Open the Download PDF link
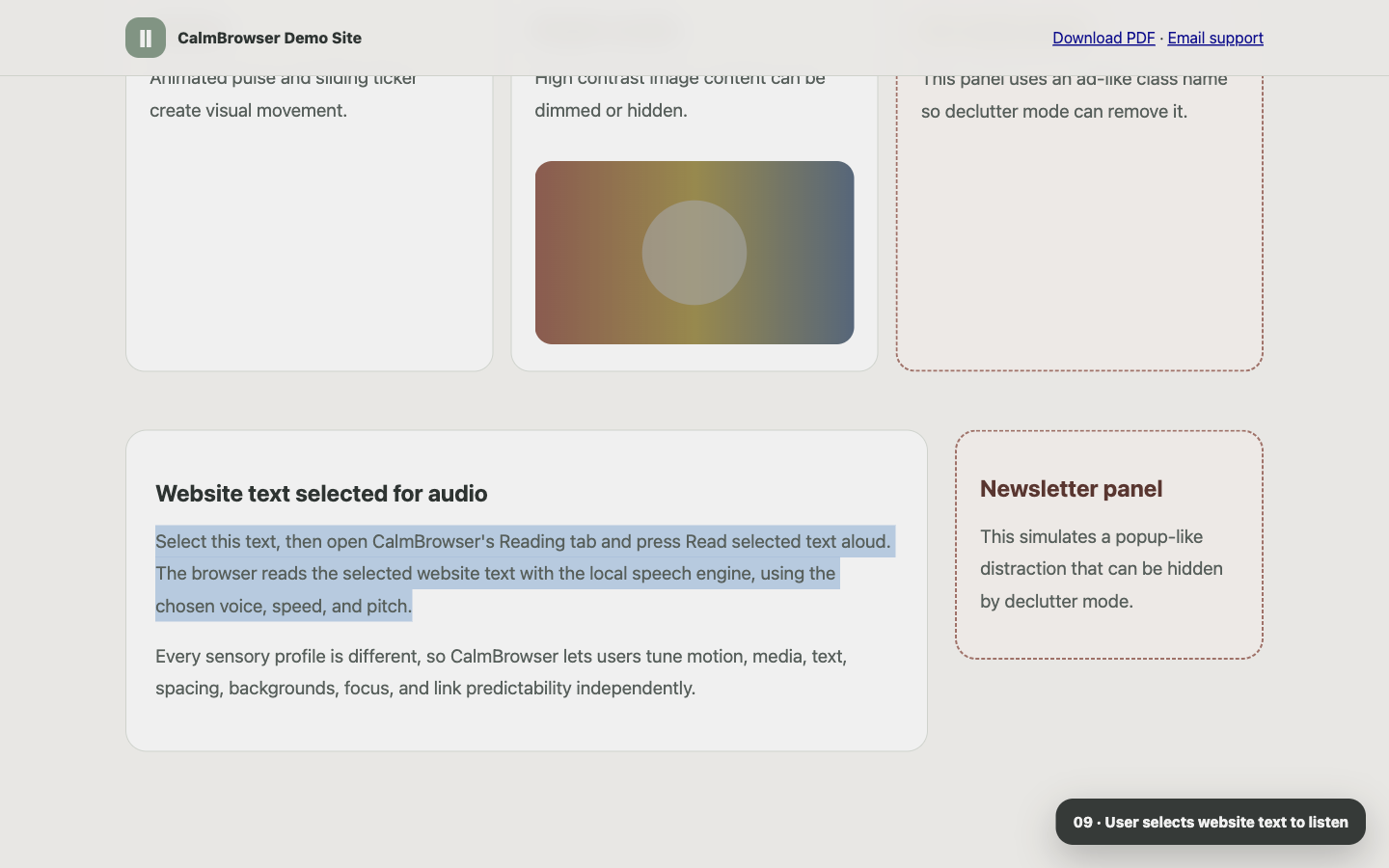Image resolution: width=1389 pixels, height=868 pixels. pyautogui.click(x=1103, y=38)
